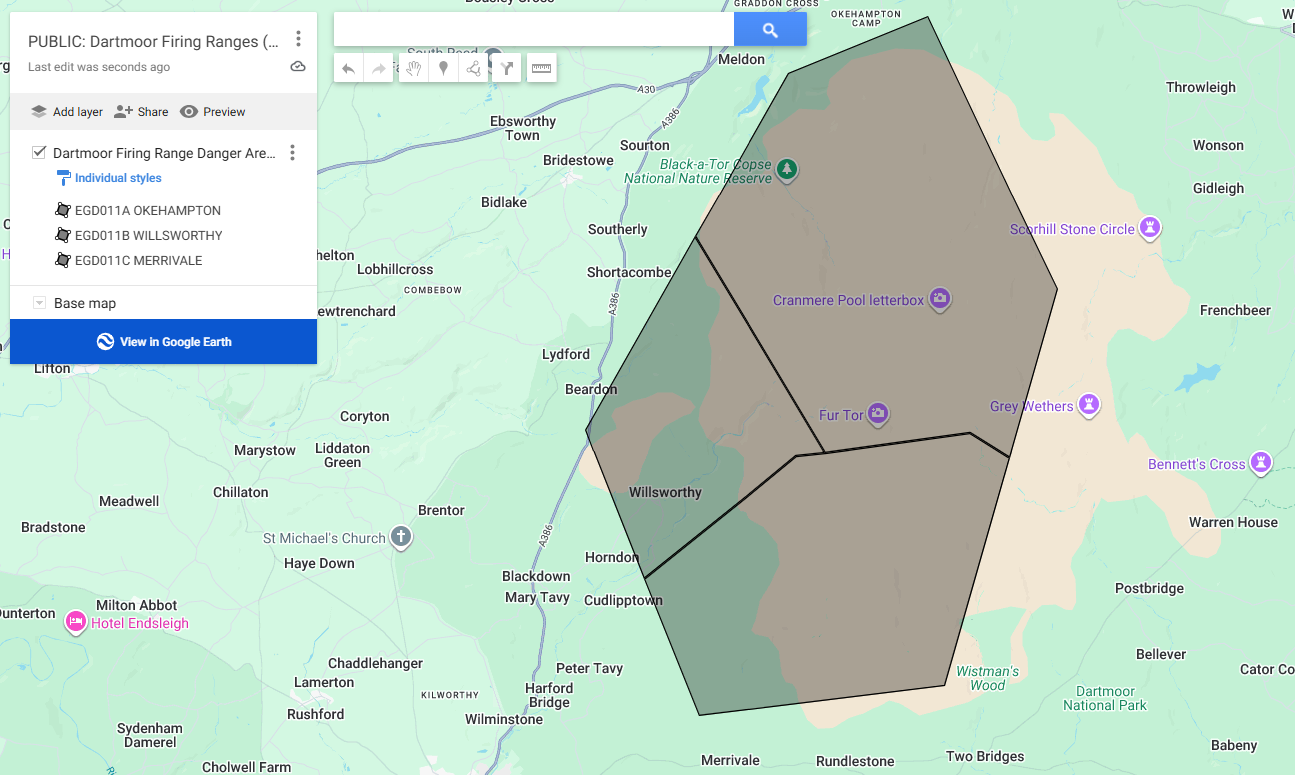
Task: Click the Base map label
Action: (85, 303)
